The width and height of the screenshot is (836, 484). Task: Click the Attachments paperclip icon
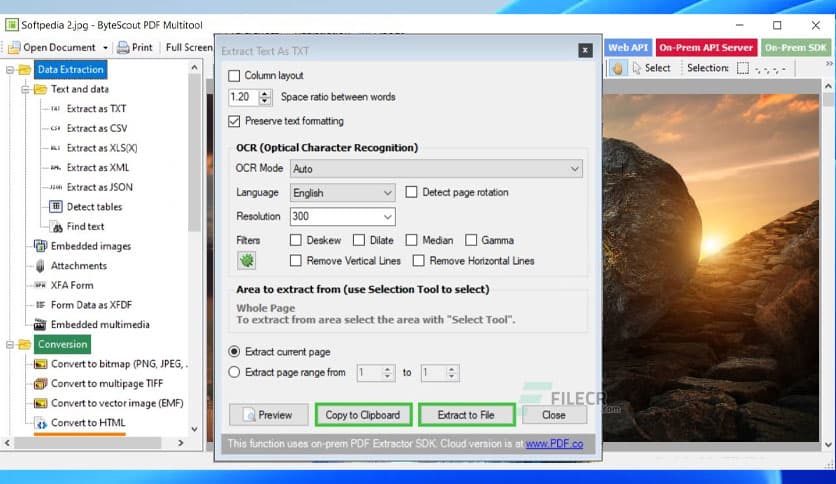coord(40,265)
